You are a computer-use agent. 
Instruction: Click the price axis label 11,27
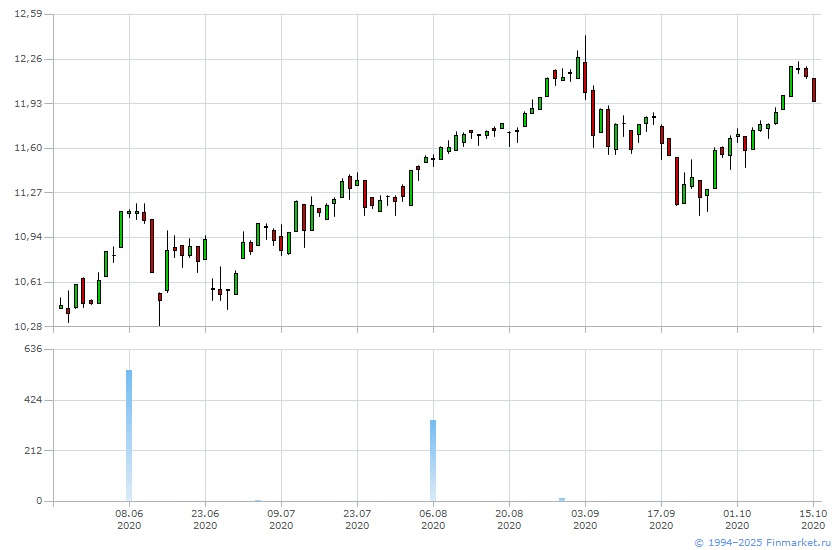[x=28, y=192]
